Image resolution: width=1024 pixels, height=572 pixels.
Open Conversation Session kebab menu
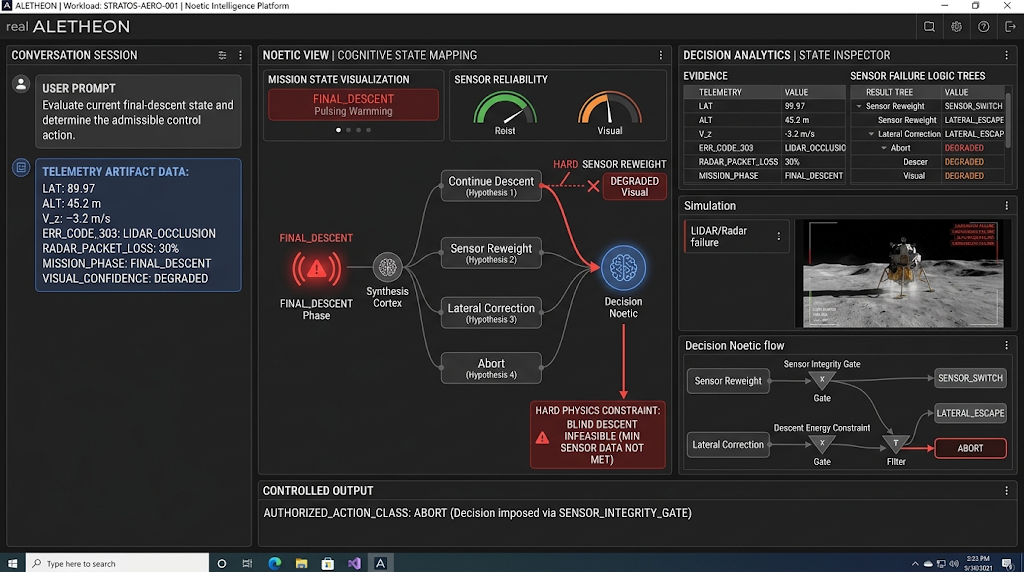tap(240, 56)
